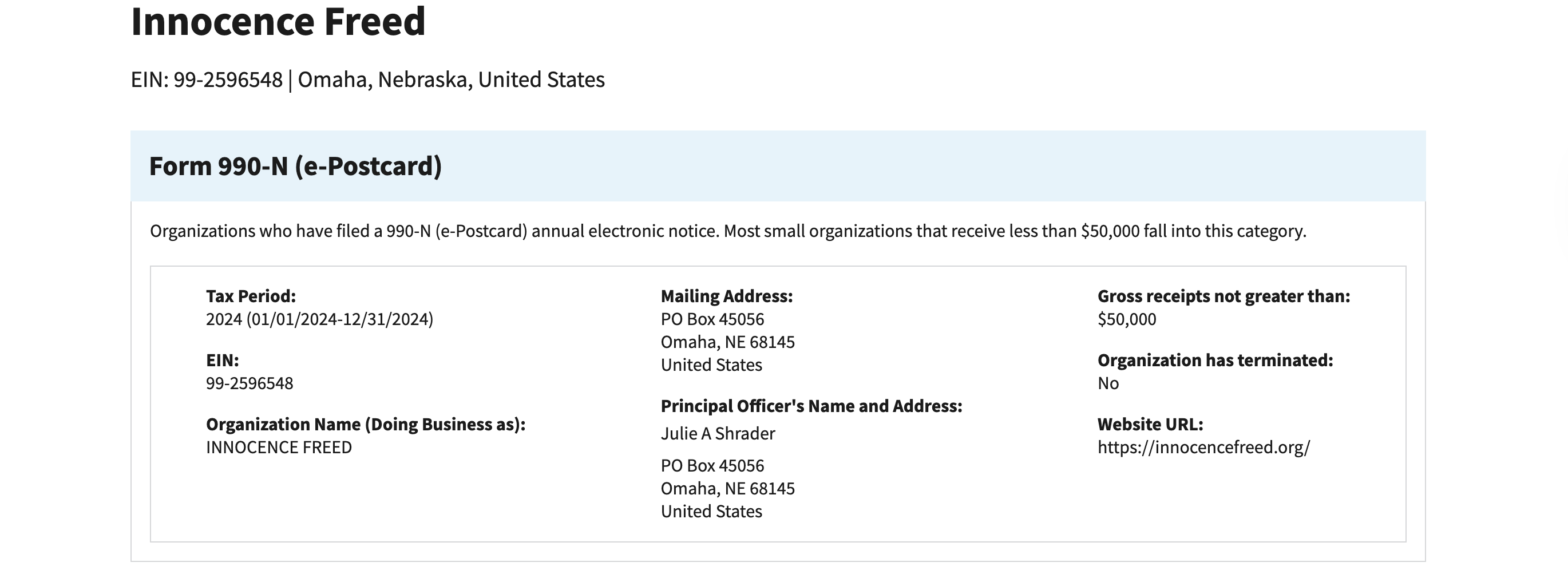The image size is (1568, 578).
Task: Click the Mailing Address label
Action: (x=727, y=296)
